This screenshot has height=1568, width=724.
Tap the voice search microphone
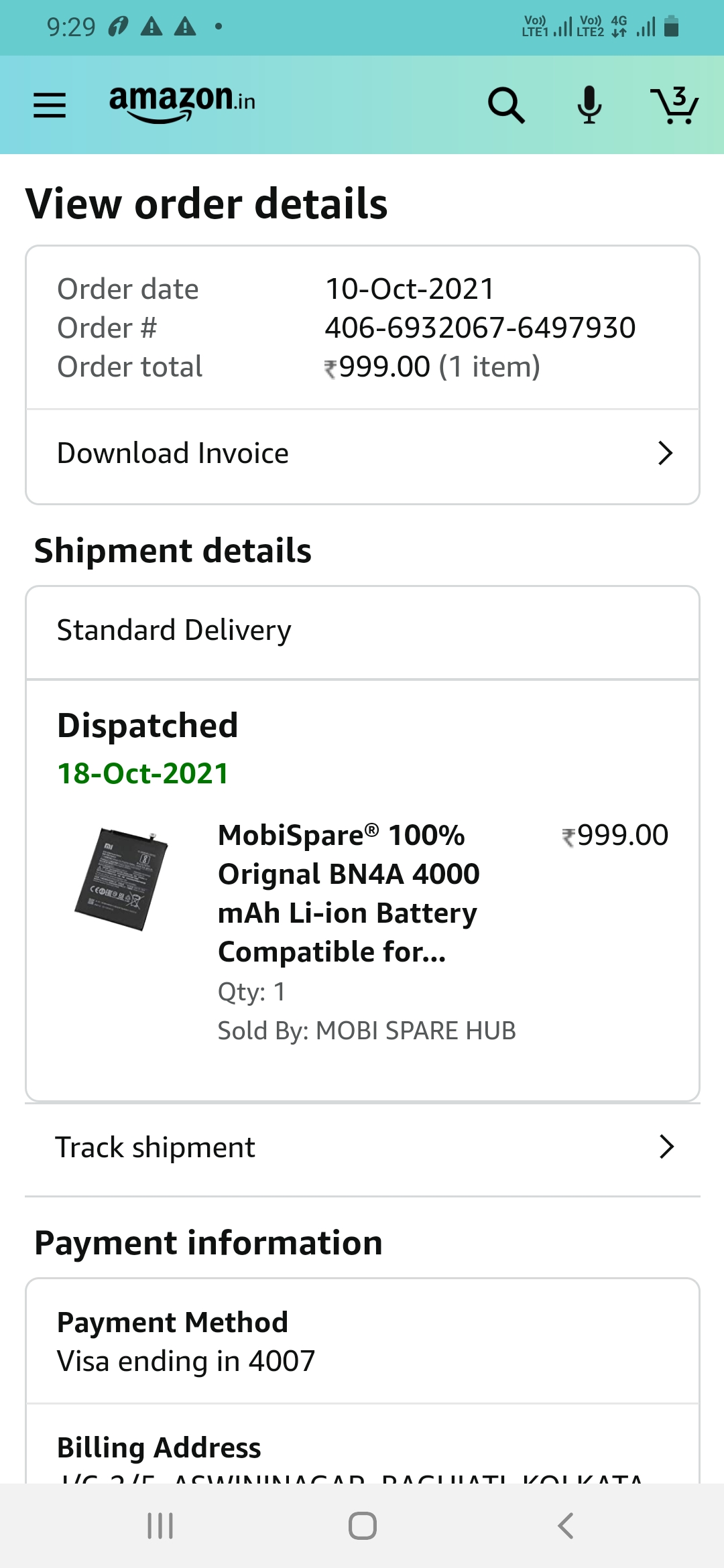[589, 105]
